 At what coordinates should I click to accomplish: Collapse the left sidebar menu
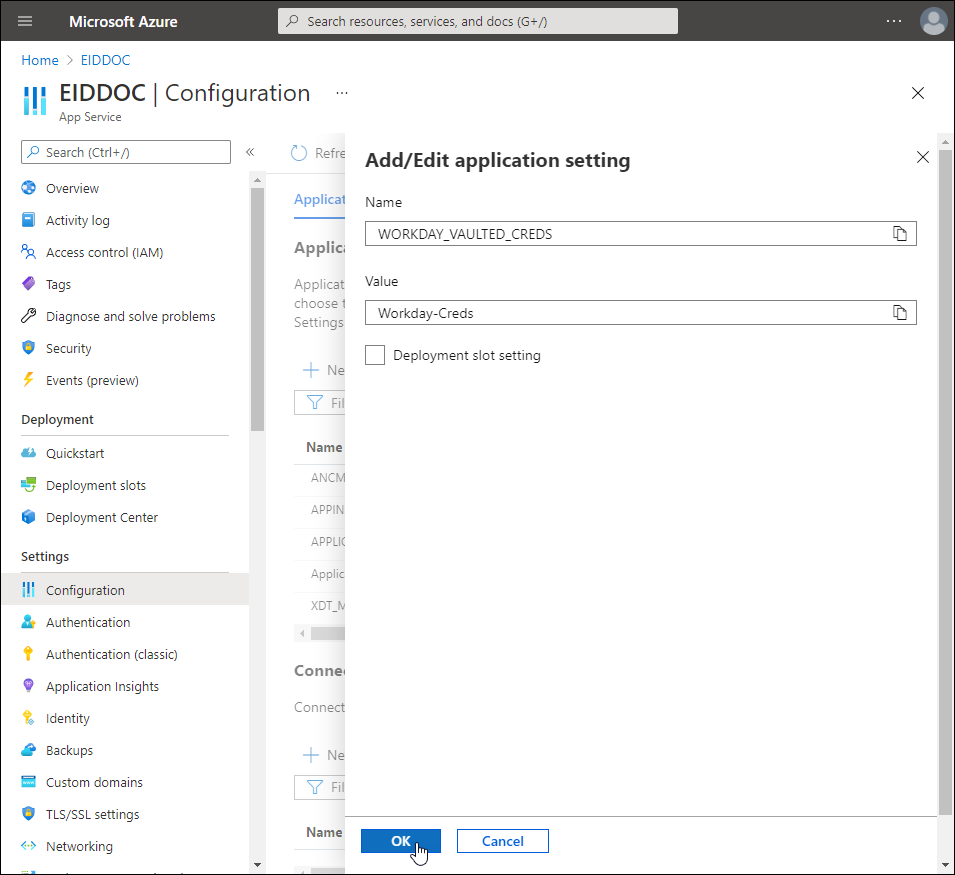(250, 152)
